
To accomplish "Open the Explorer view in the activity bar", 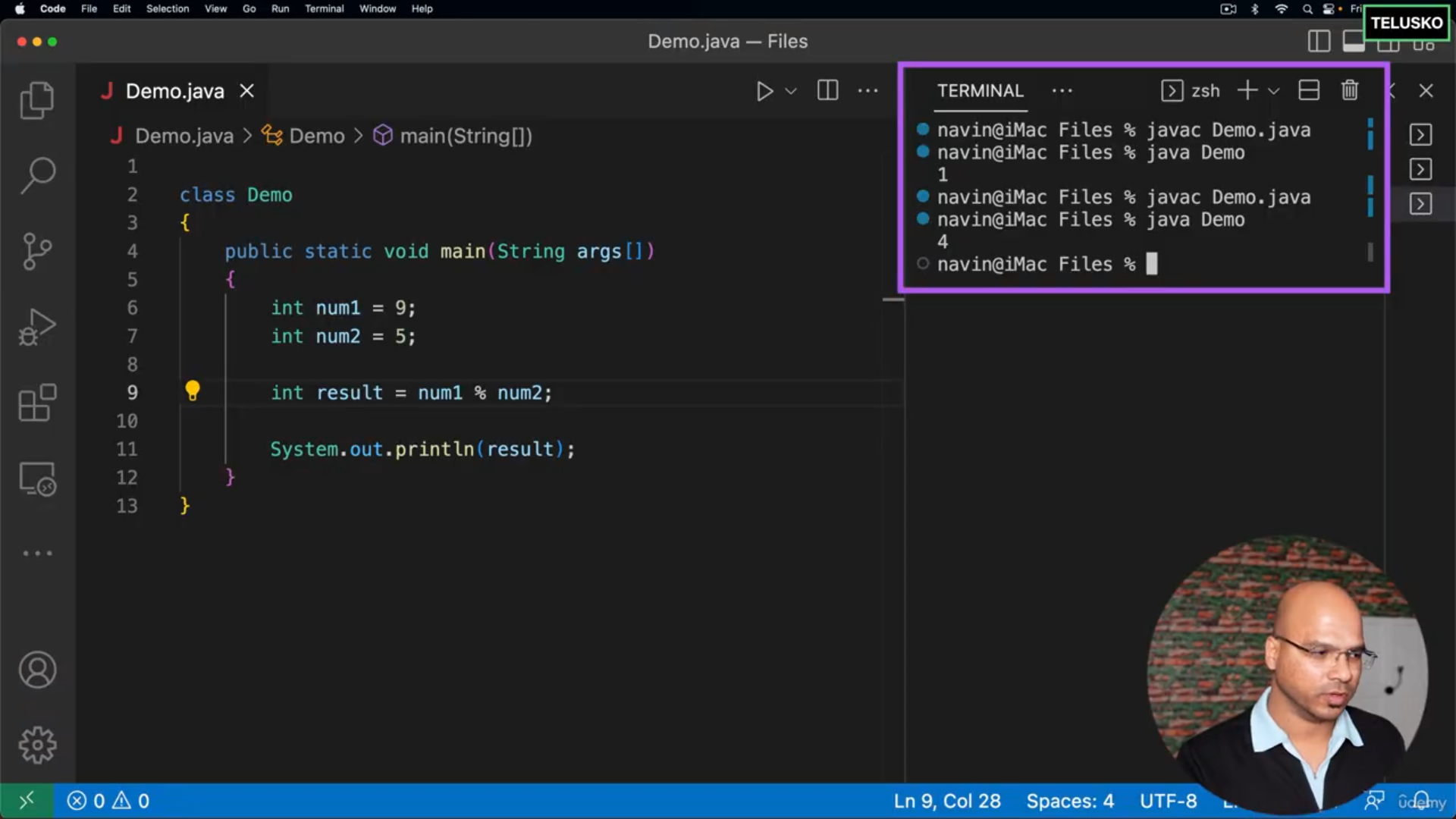I will click(x=36, y=100).
